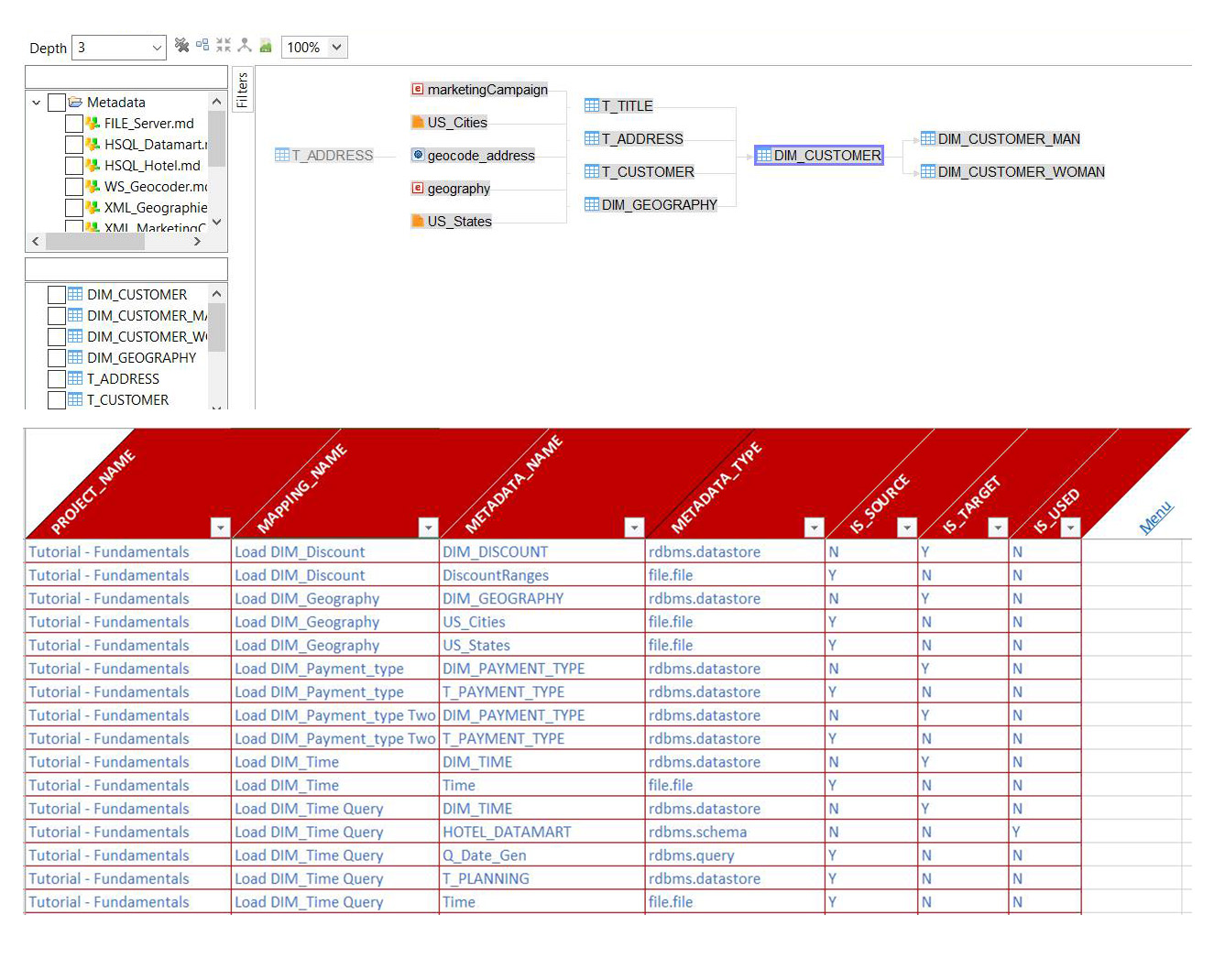Image resolution: width=1214 pixels, height=980 pixels.
Task: Open the PROJECT_NAME column filter dropdown
Action: click(x=220, y=527)
